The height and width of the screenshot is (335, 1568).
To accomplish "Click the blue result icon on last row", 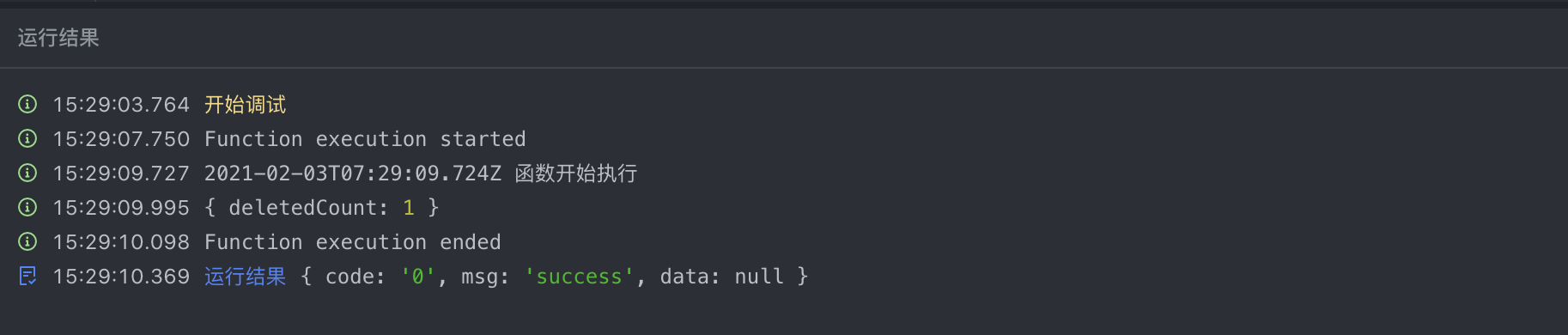I will [x=27, y=276].
